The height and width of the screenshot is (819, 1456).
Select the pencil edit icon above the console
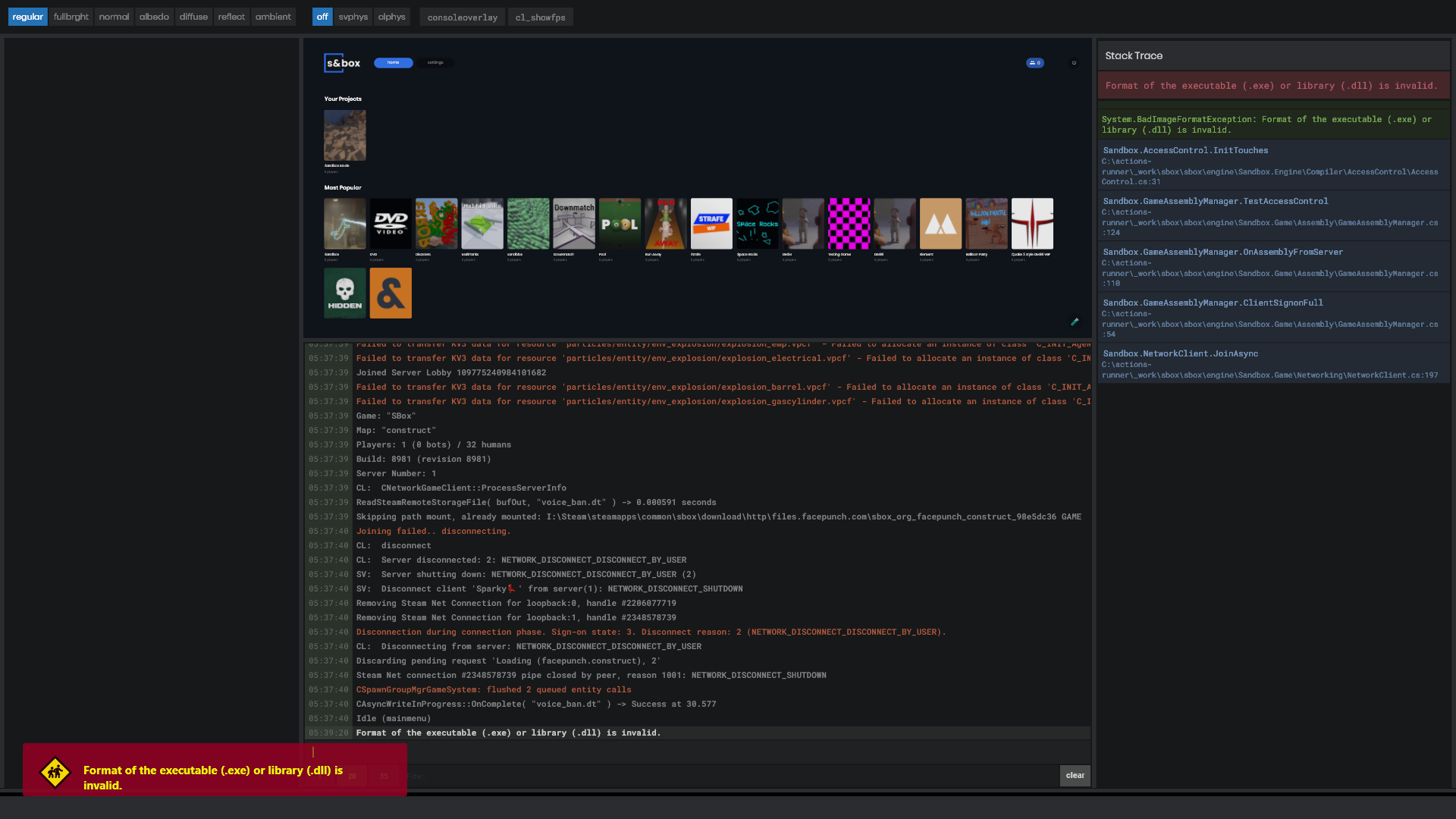click(x=1075, y=322)
